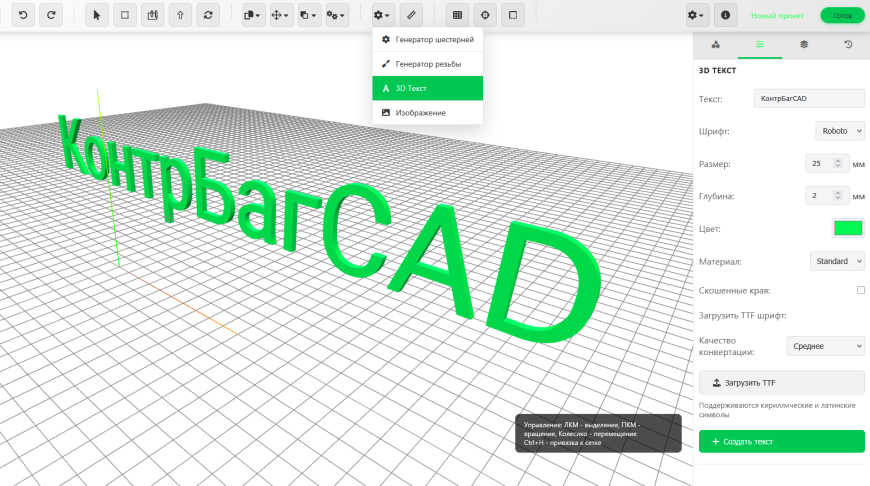Screen dimensions: 870x486
Task: Select the cursor pointer tool
Action: point(97,15)
